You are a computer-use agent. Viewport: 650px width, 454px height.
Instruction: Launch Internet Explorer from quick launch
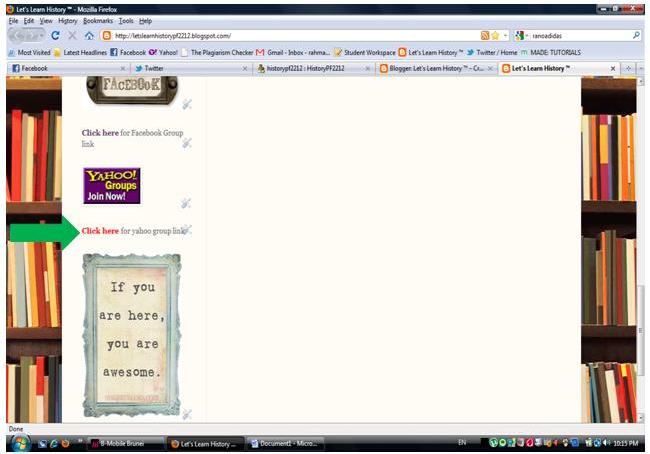point(53,444)
